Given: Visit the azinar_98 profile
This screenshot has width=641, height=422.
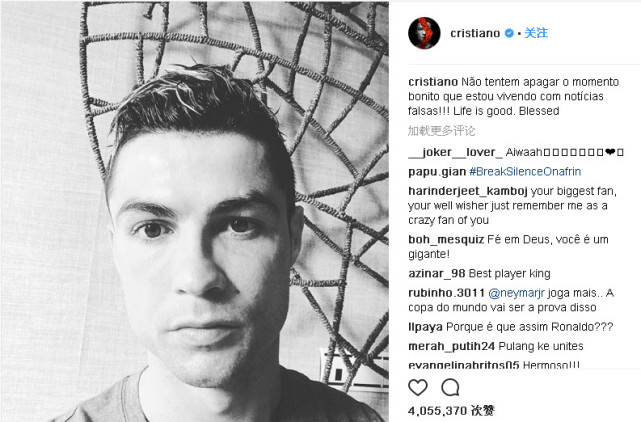Looking at the screenshot, I should click(x=437, y=273).
